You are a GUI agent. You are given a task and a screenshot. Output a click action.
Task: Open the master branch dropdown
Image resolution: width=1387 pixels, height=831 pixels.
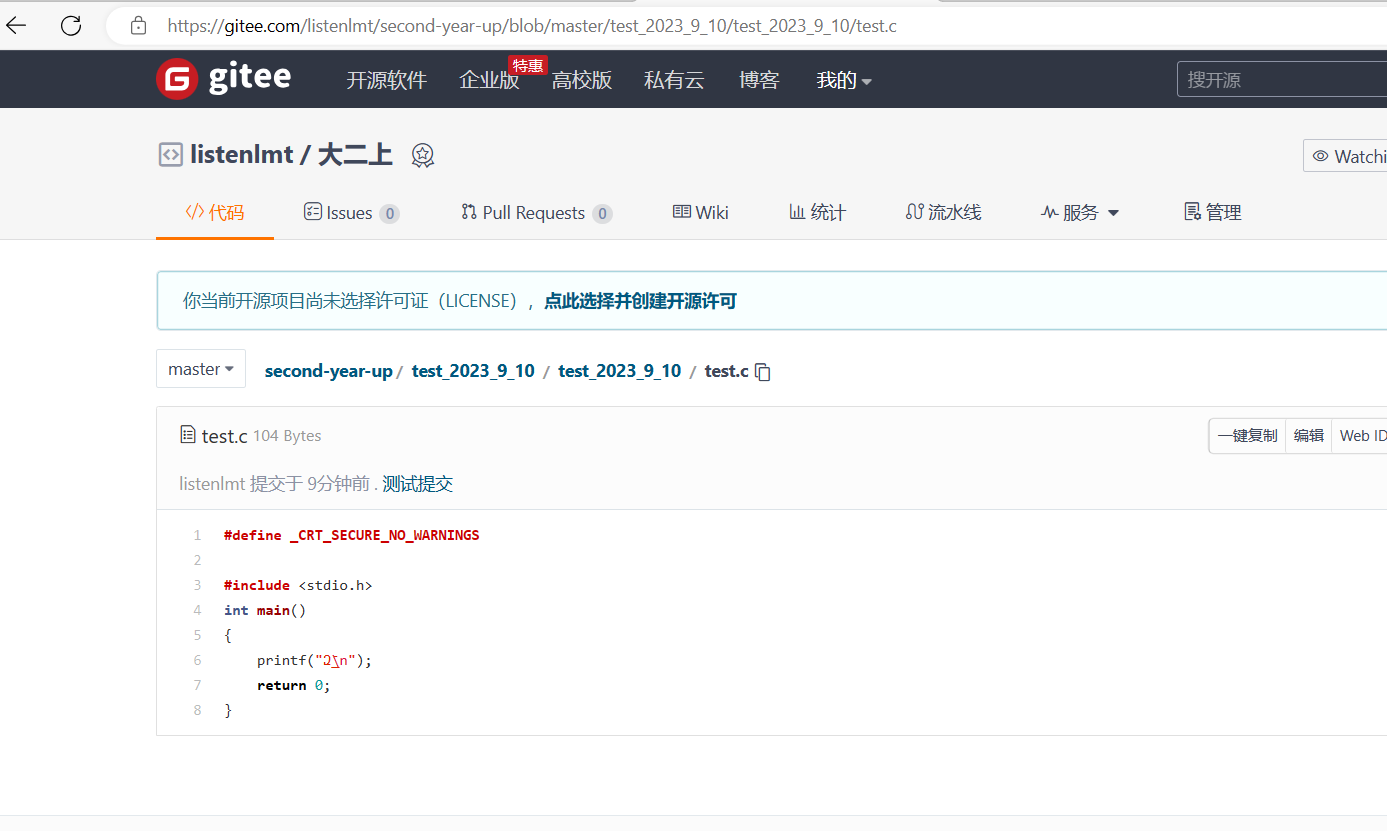pos(201,369)
